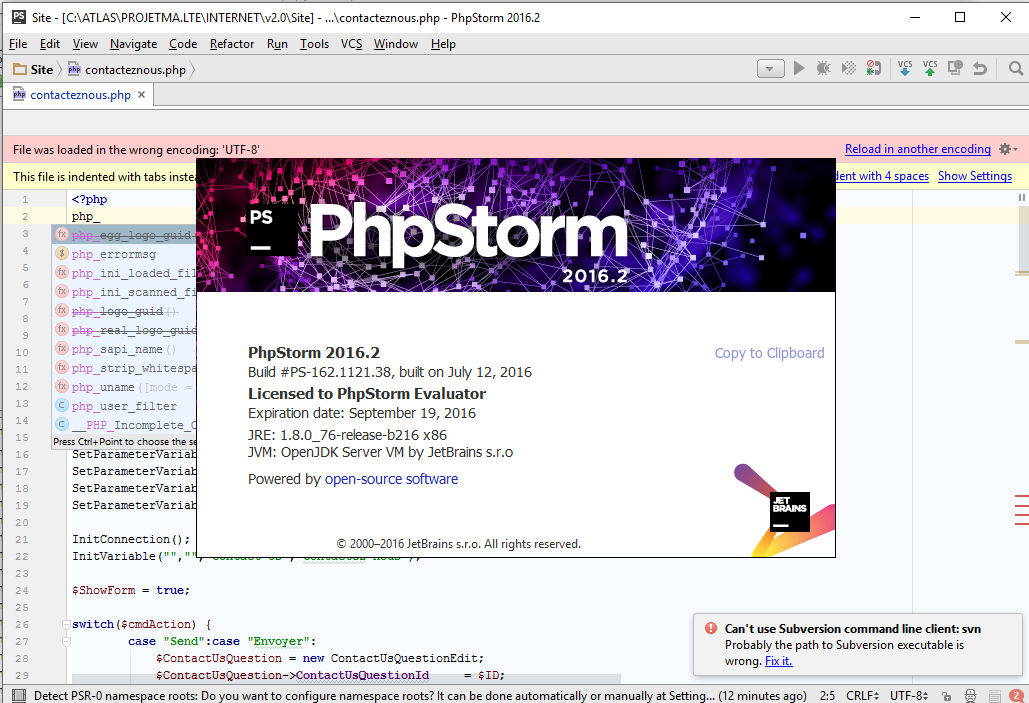
Task: Open the UTF-8 encoding selector
Action: (x=905, y=695)
